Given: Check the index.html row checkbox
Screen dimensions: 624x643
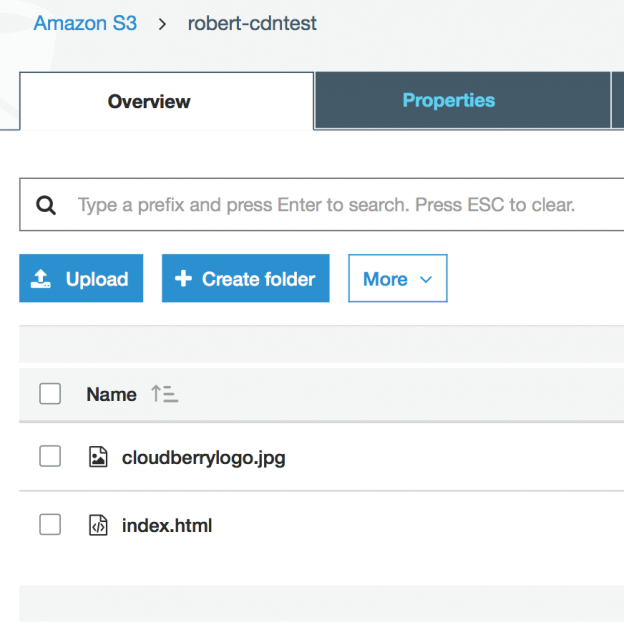Looking at the screenshot, I should click(50, 524).
